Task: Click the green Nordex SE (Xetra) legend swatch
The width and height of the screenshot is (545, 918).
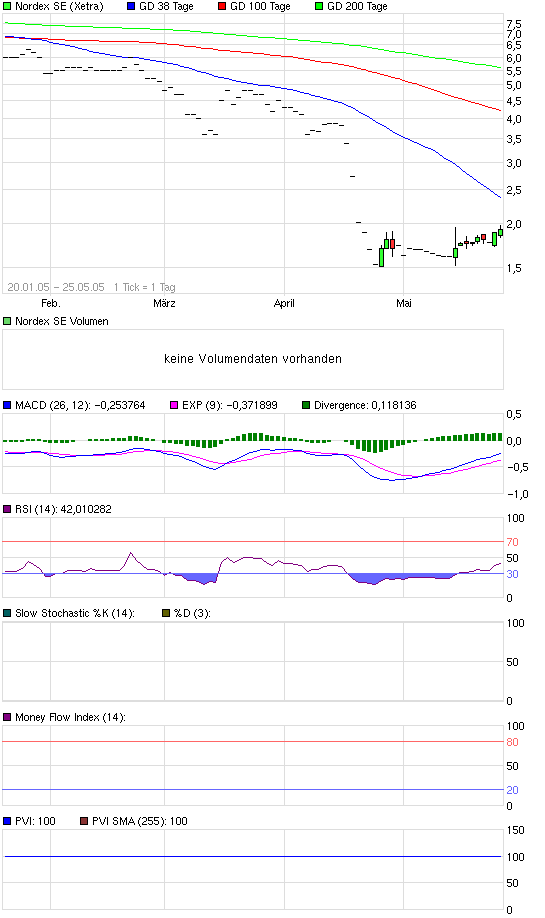Action: tap(7, 6)
